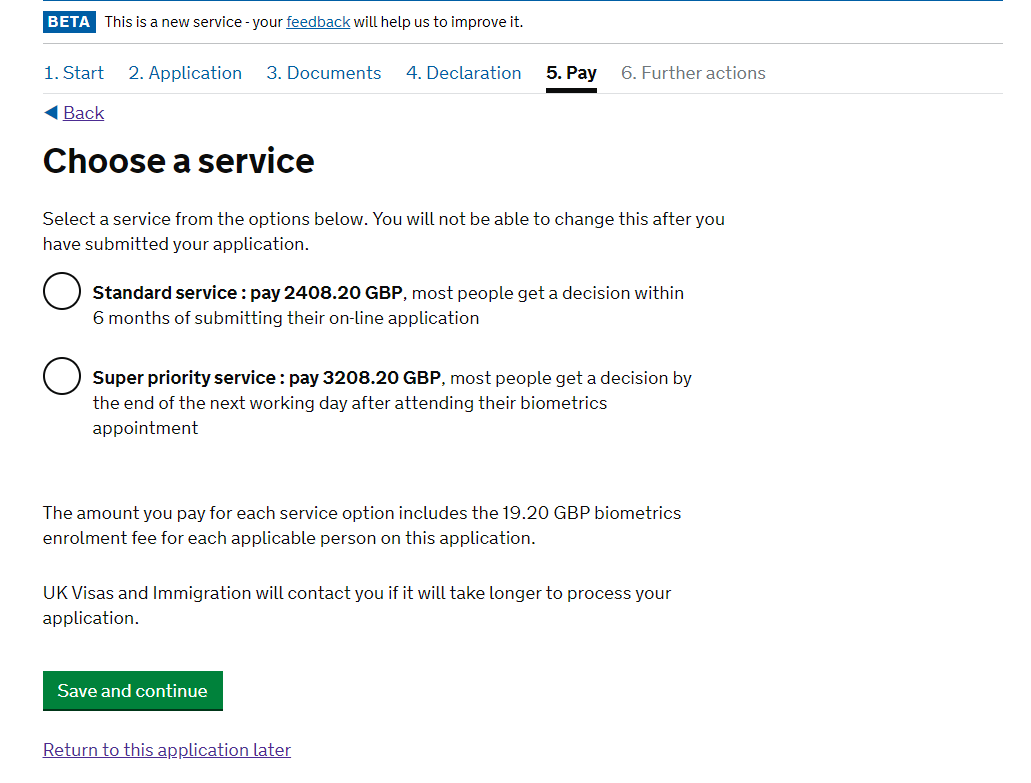This screenshot has height=783, width=1031.
Task: Click the UK Visas and Immigration notice
Action: pyautogui.click(x=356, y=605)
